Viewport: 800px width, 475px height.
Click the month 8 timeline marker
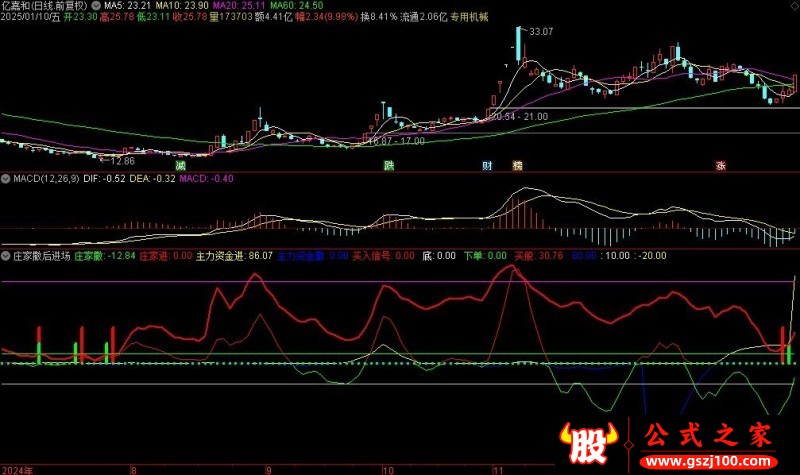(134, 470)
